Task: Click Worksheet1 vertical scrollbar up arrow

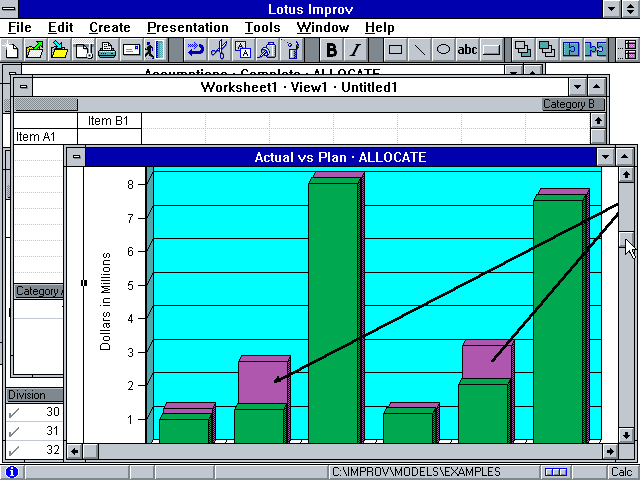Action: coord(598,121)
